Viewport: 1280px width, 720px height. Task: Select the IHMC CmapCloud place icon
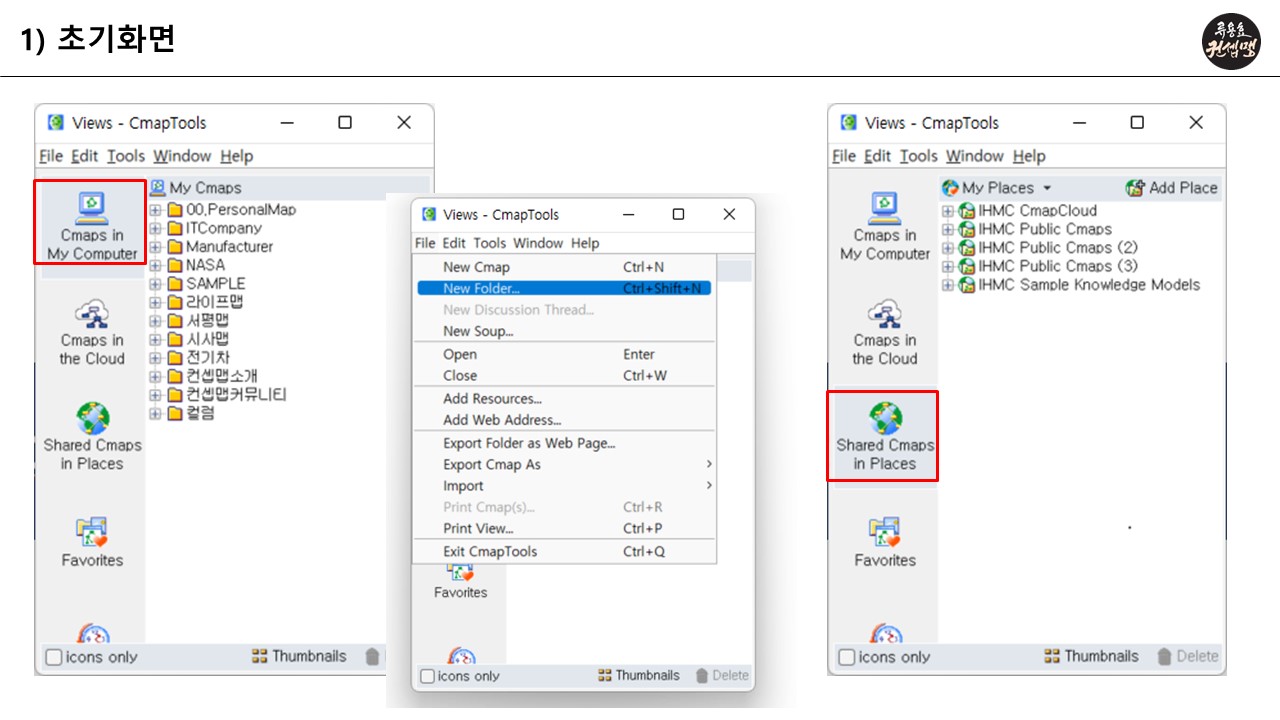pos(967,211)
